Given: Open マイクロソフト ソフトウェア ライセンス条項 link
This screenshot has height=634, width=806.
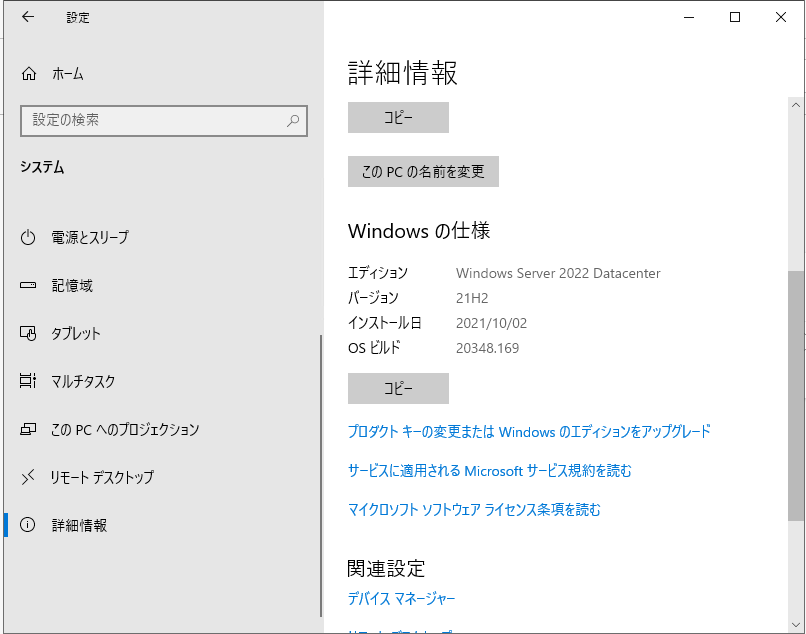Looking at the screenshot, I should [x=474, y=510].
